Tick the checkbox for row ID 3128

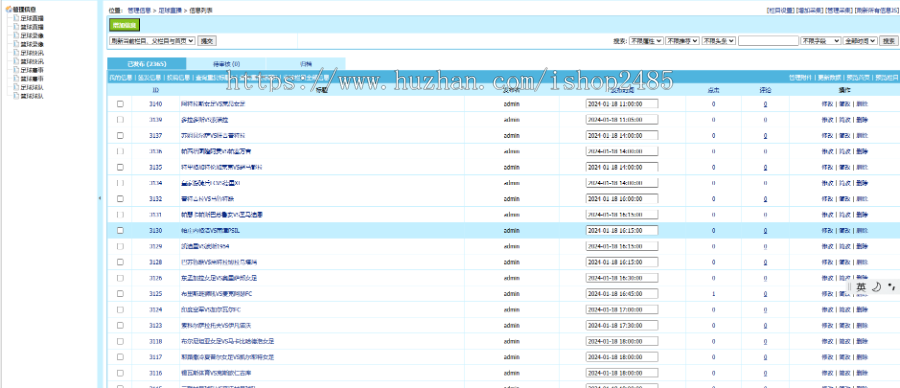click(120, 262)
